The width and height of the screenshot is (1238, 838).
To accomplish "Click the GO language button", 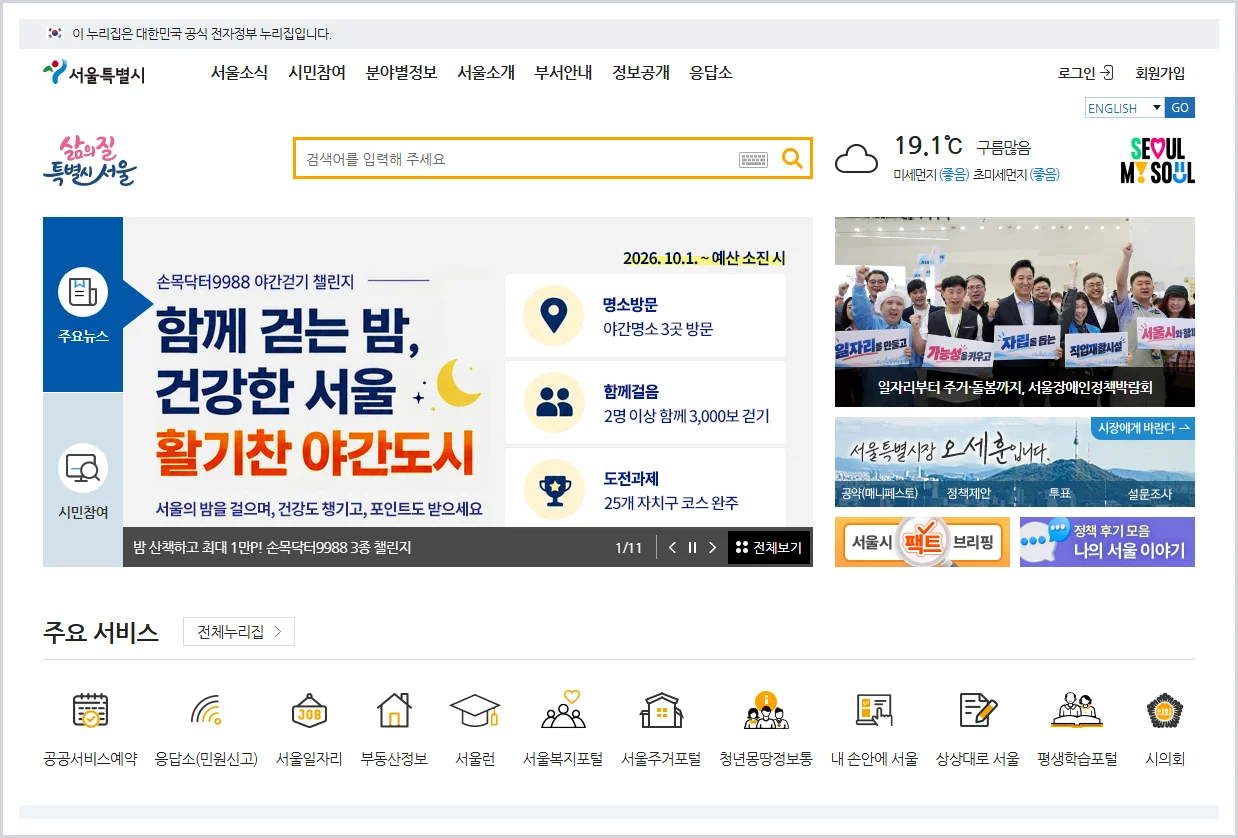I will pos(1180,108).
